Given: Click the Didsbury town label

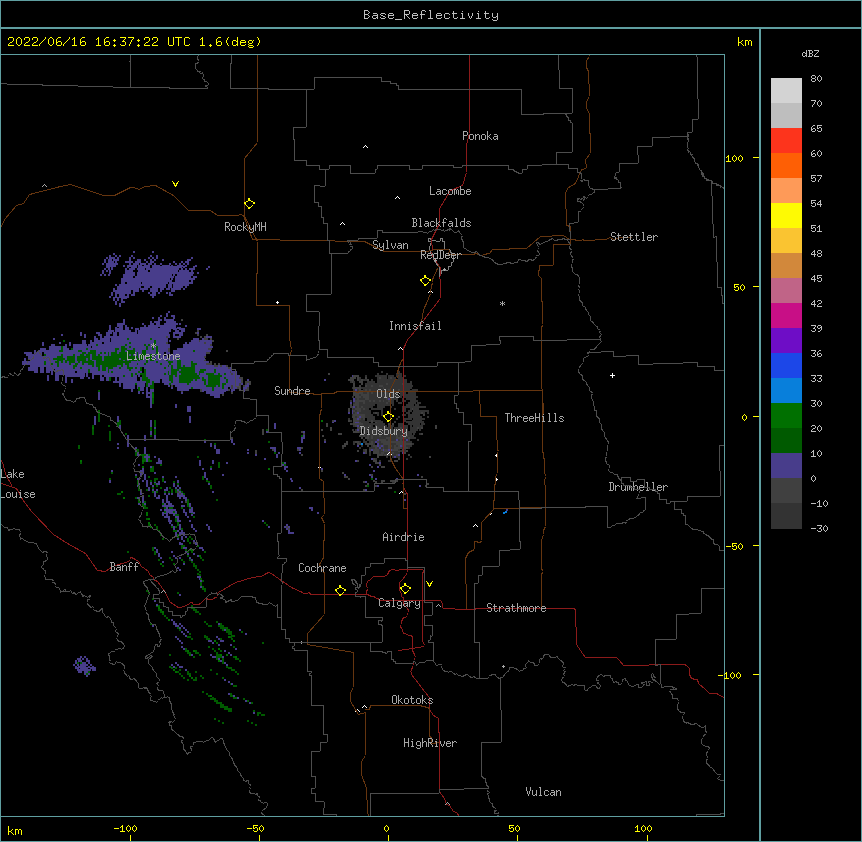Looking at the screenshot, I should tap(384, 431).
